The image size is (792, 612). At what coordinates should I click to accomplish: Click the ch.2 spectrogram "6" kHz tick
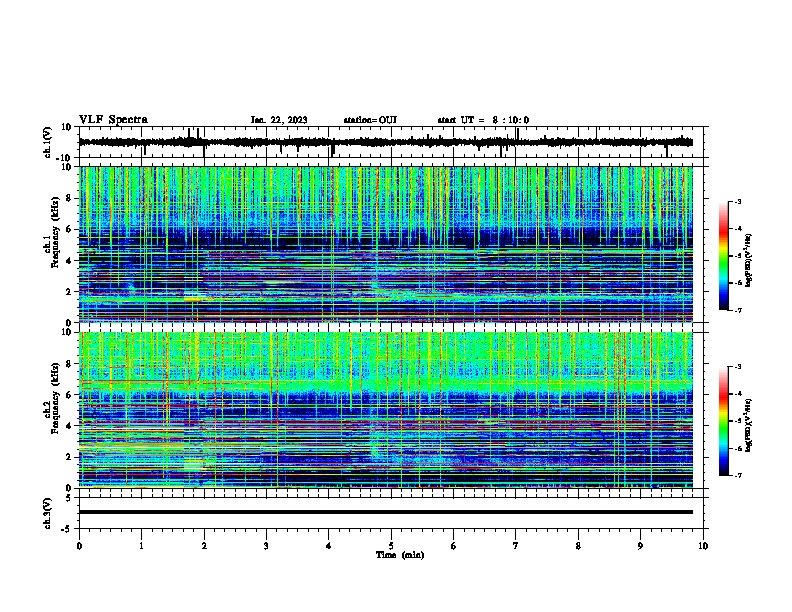click(x=69, y=395)
